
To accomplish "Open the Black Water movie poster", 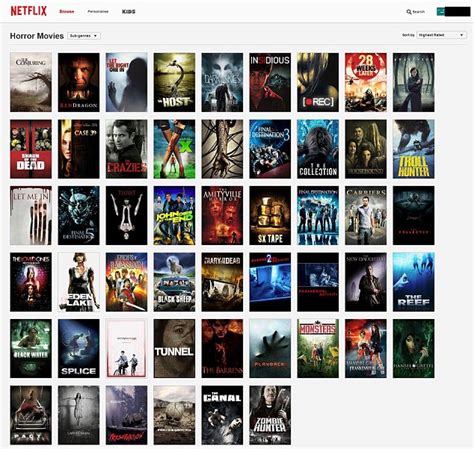I will click(31, 349).
